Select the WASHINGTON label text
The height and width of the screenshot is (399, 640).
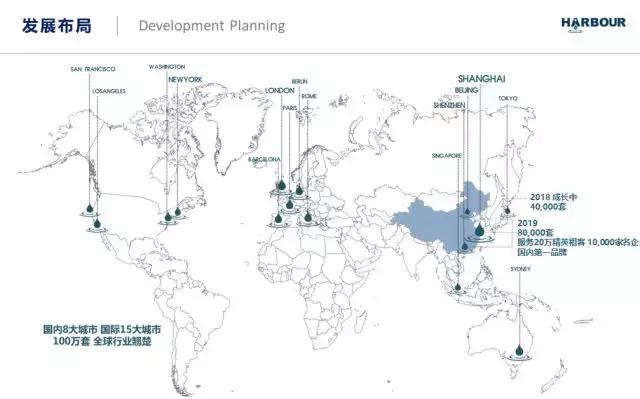[167, 66]
